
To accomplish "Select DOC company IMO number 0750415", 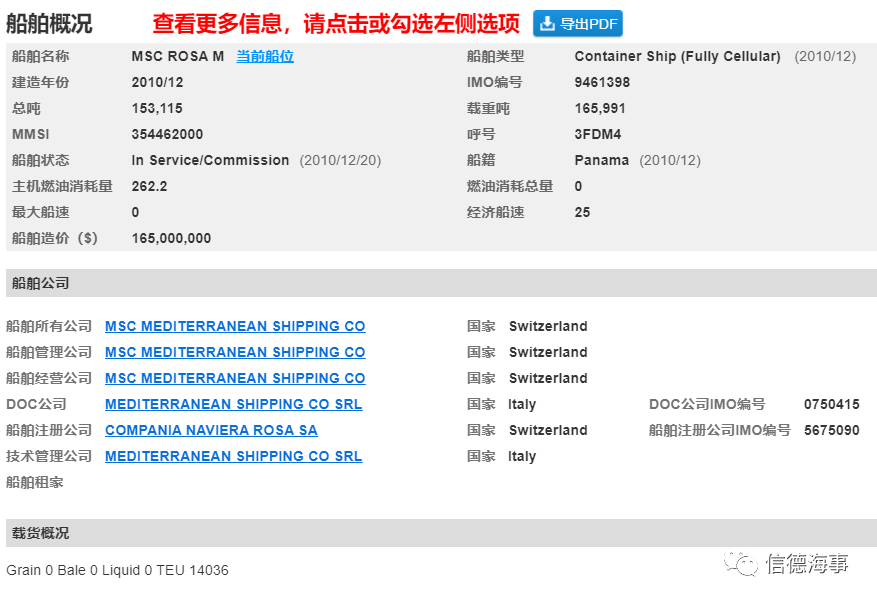I will tap(832, 404).
